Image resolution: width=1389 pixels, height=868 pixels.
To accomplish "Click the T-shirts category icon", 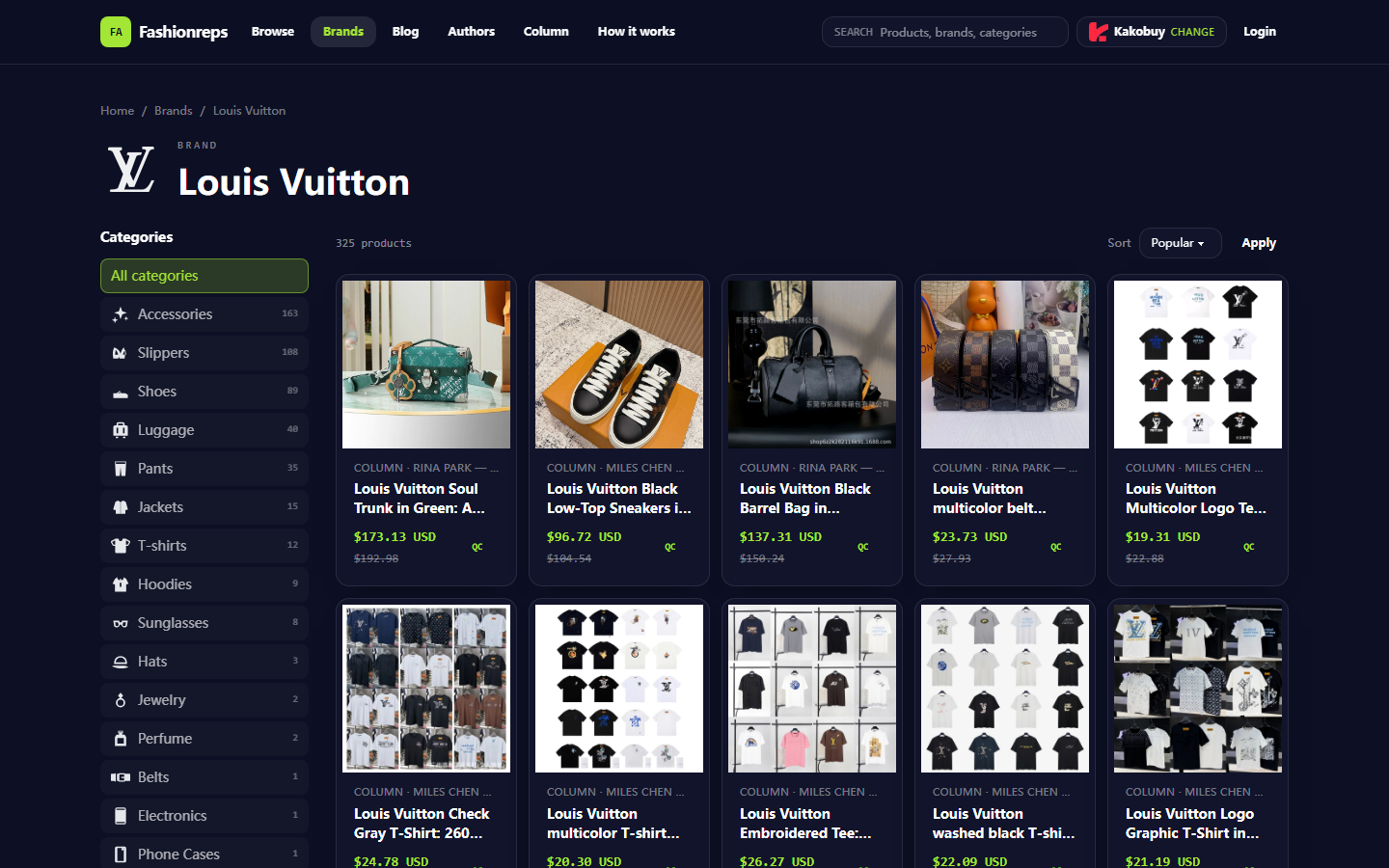I will [x=121, y=546].
